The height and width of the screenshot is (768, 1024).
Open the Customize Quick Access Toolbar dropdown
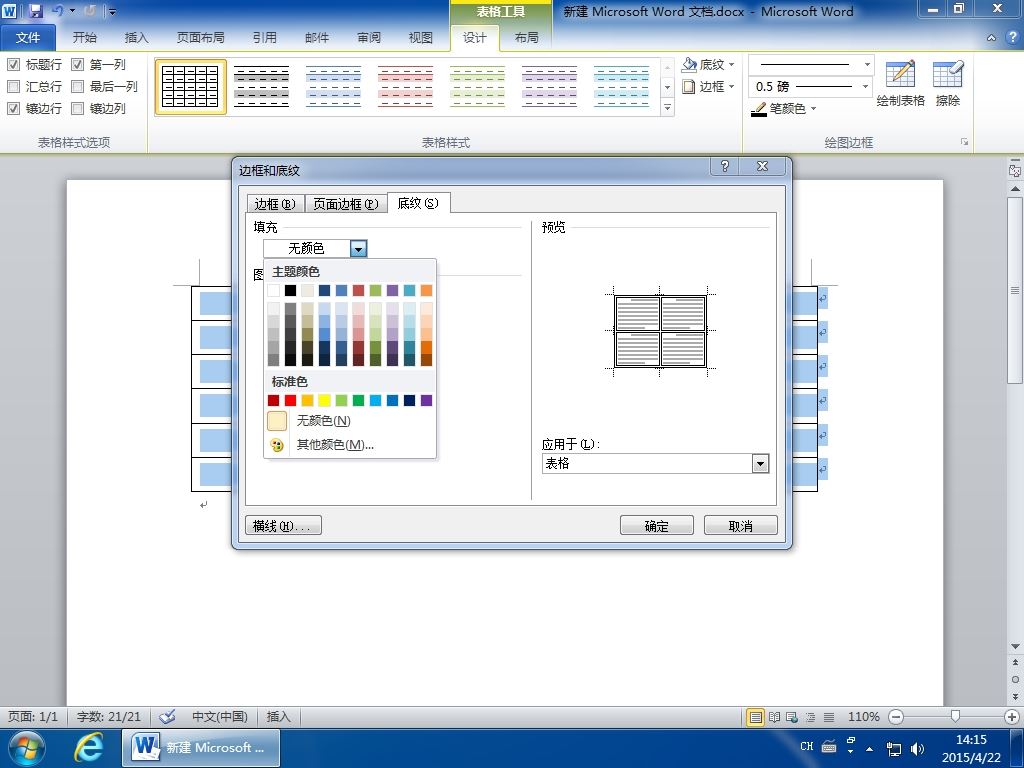(x=112, y=11)
